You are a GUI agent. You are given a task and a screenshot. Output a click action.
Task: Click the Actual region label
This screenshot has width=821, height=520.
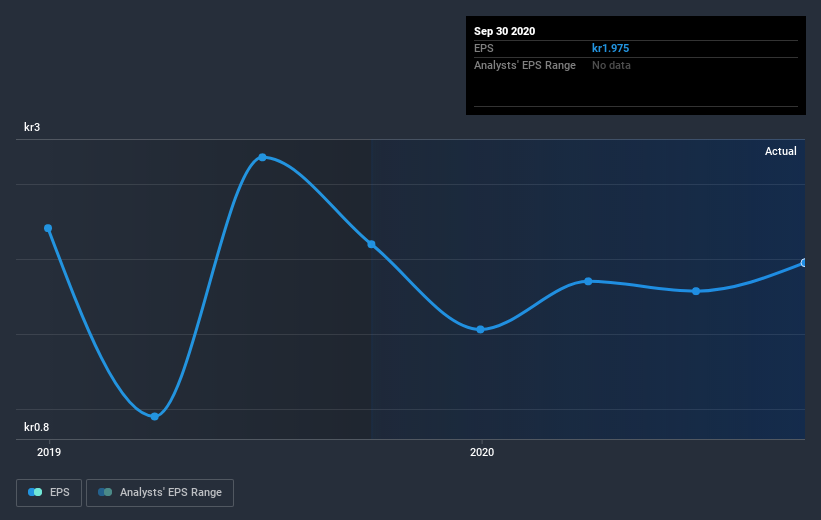click(x=781, y=151)
